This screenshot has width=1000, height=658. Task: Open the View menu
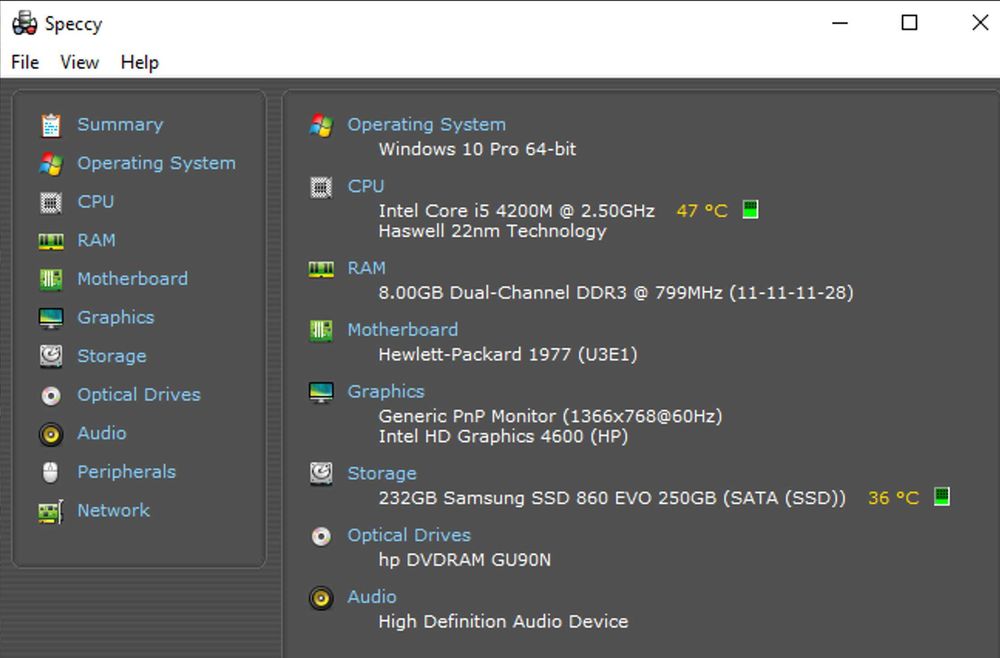[x=80, y=62]
